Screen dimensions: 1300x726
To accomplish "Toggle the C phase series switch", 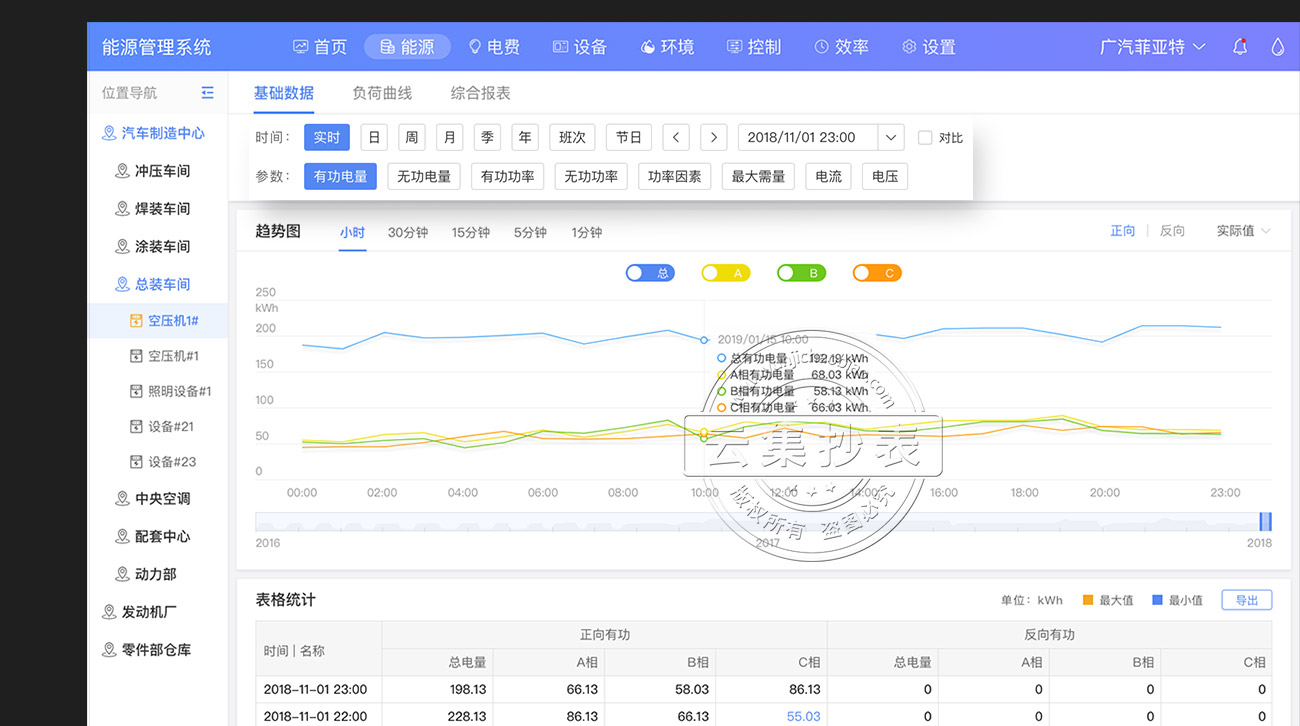I will click(877, 273).
